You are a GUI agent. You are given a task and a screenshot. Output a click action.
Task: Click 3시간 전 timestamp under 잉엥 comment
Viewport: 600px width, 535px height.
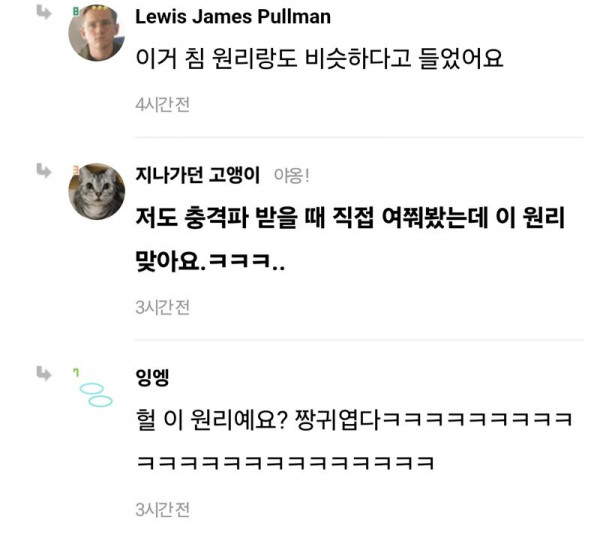click(162, 509)
